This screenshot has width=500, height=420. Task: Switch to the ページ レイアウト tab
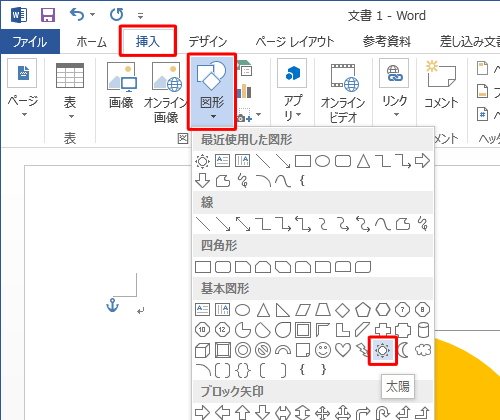[295, 42]
